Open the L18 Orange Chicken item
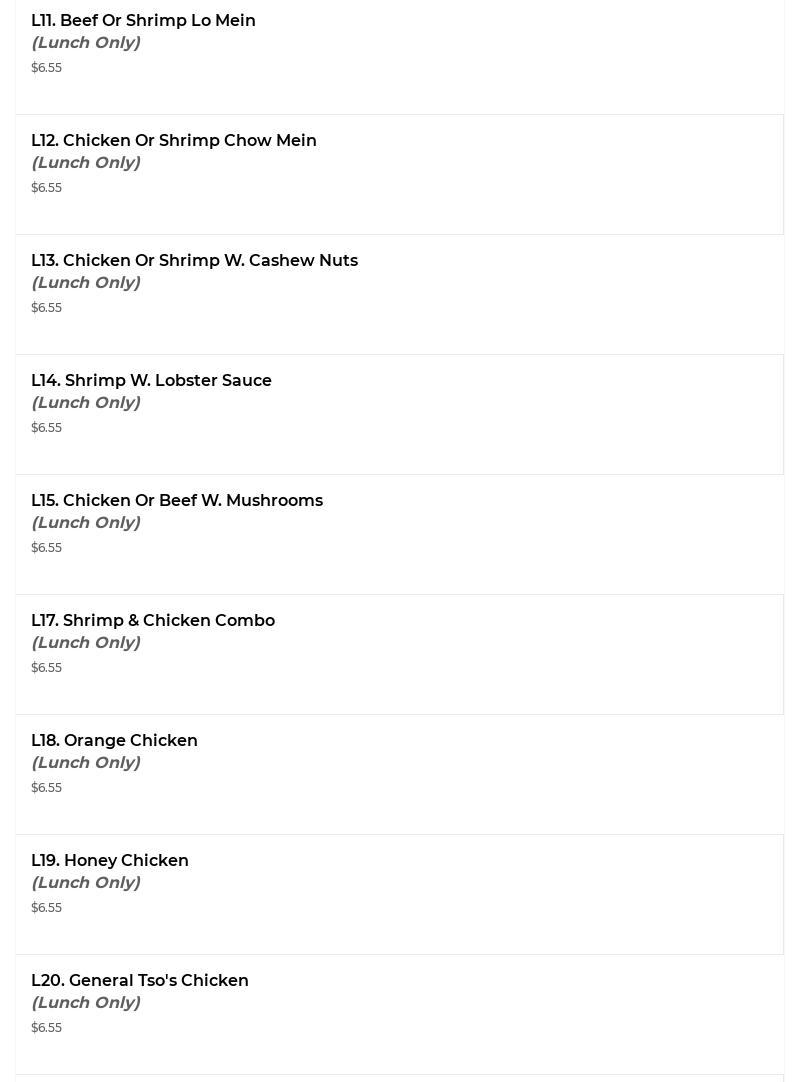The image size is (800, 1082). coord(114,740)
